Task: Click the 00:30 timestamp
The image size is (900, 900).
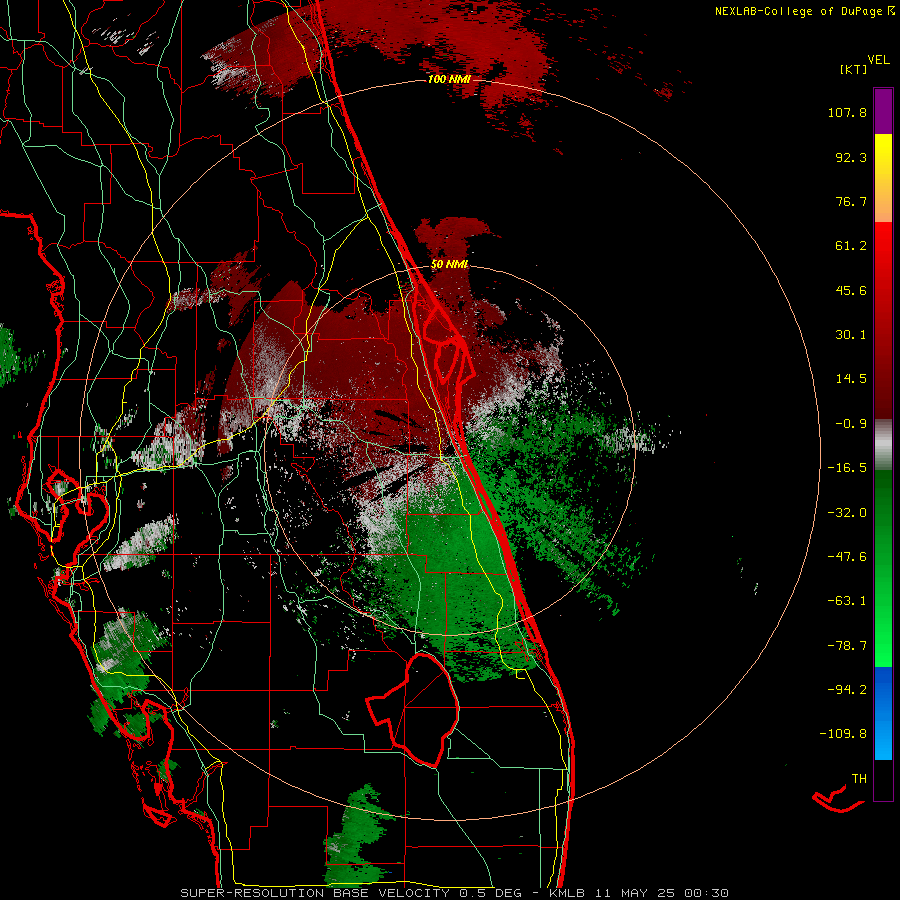Action: (x=709, y=893)
